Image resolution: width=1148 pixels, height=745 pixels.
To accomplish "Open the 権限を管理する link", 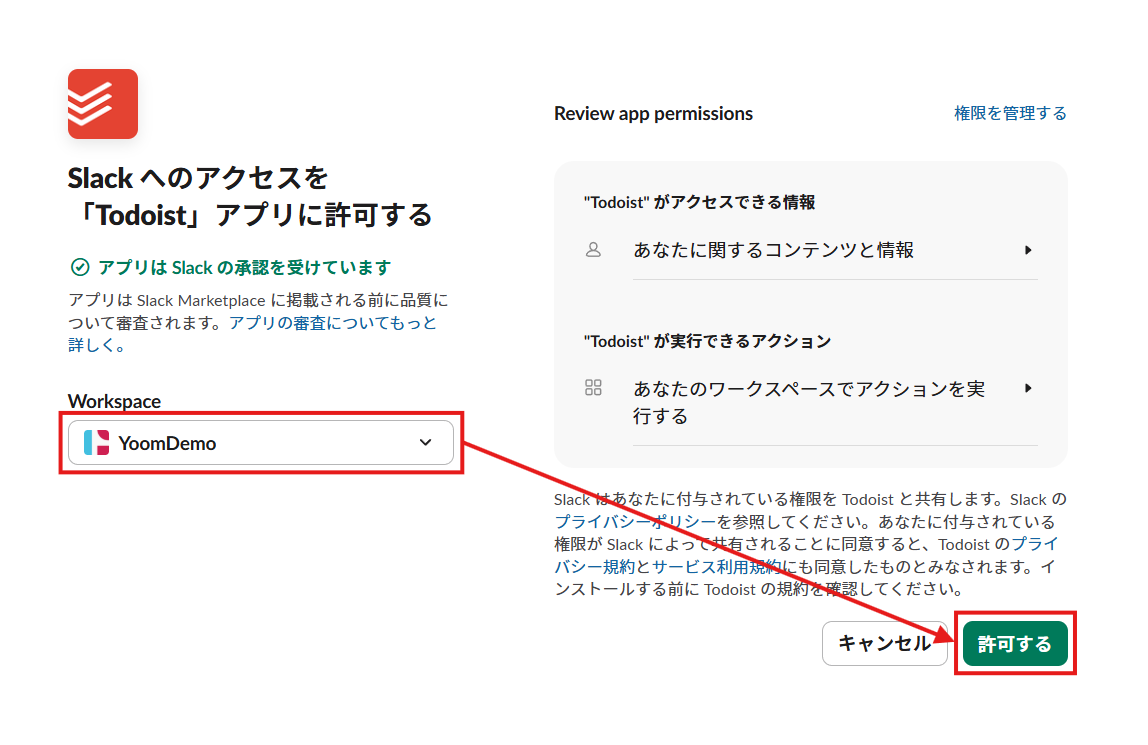I will point(1010,113).
